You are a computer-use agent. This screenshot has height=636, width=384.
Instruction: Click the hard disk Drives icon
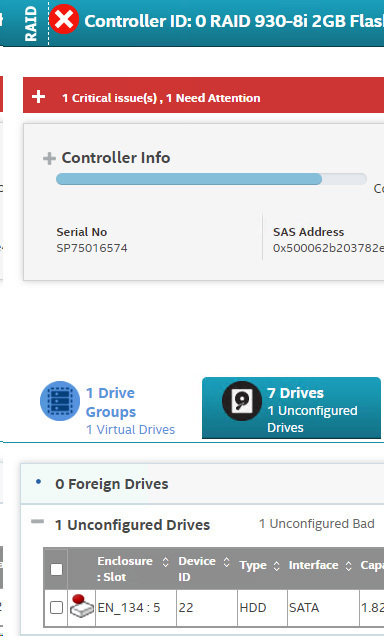[242, 401]
